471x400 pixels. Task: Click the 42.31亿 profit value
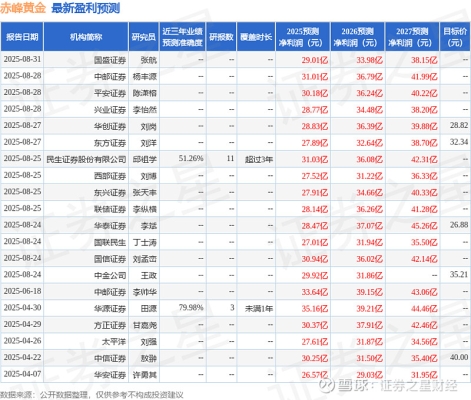pos(424,159)
